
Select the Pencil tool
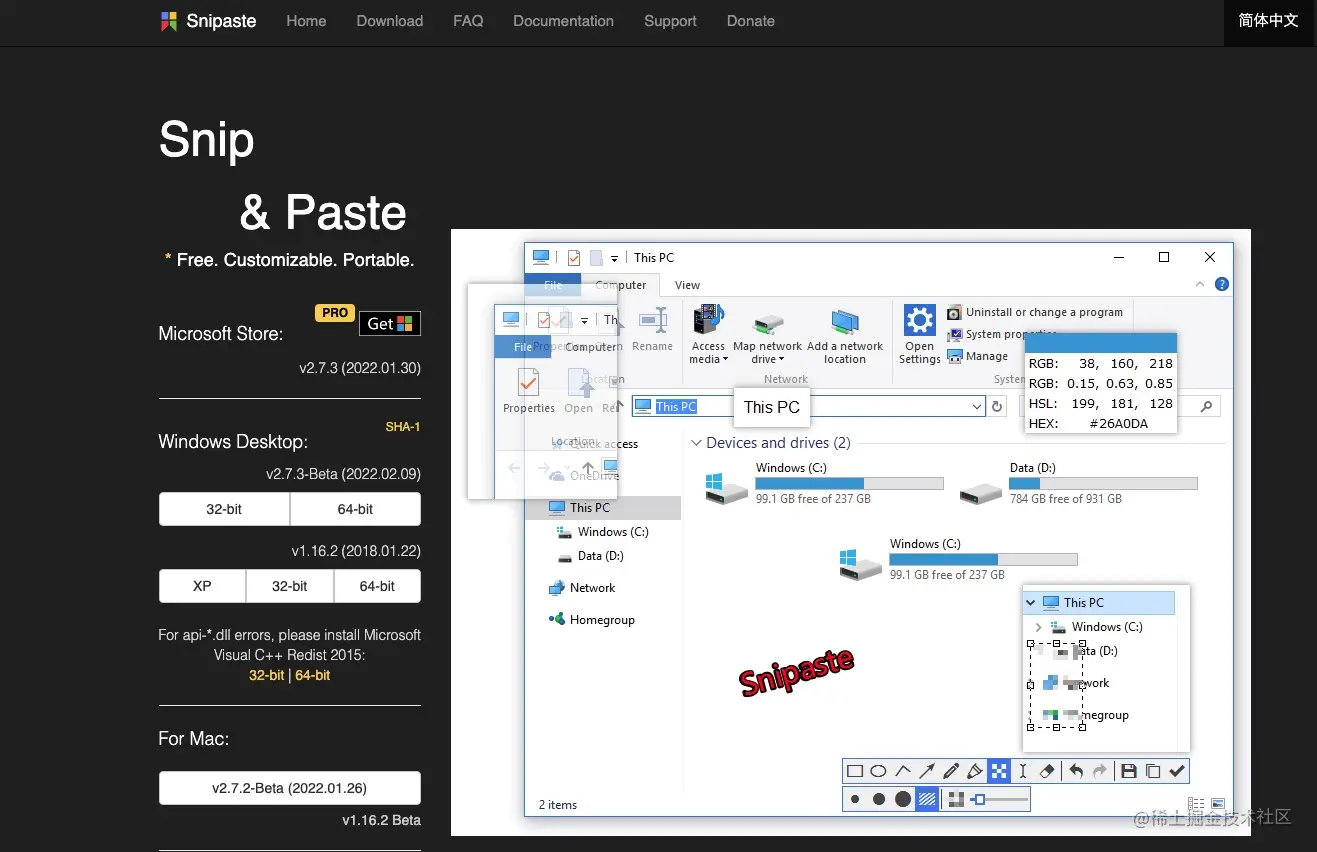pyautogui.click(x=951, y=771)
